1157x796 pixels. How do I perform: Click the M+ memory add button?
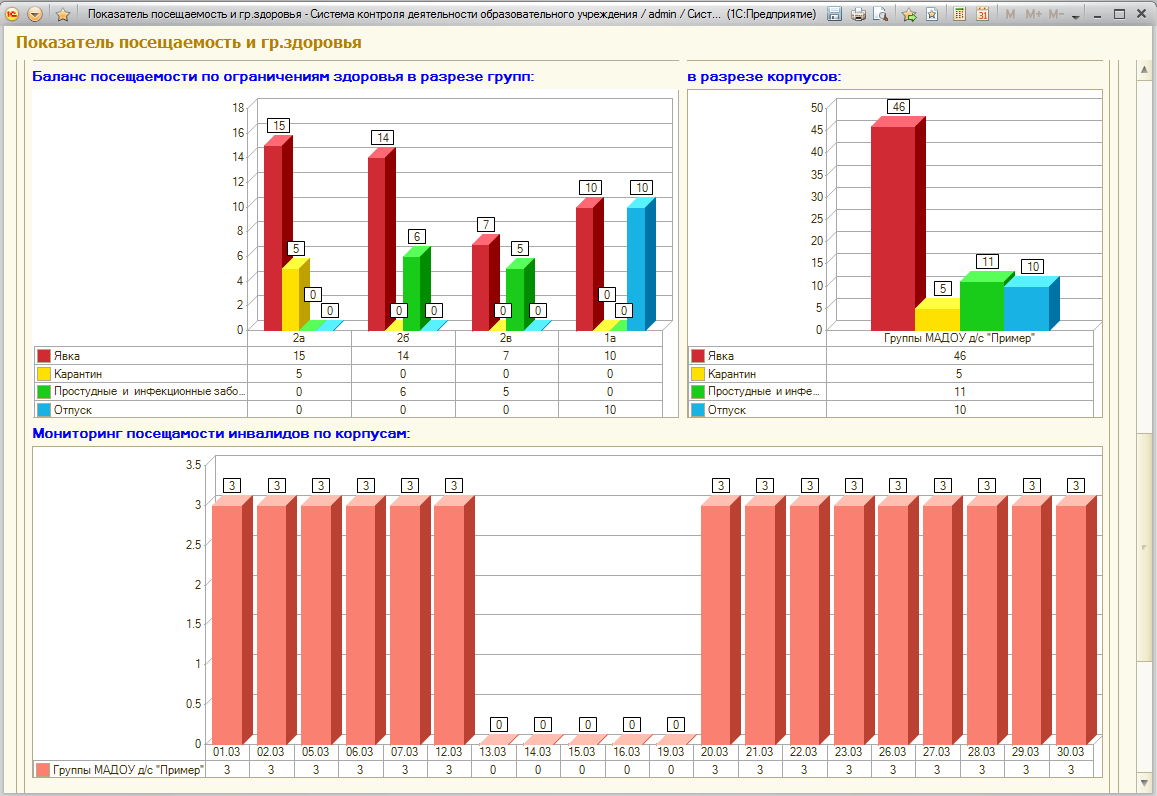(x=1033, y=14)
